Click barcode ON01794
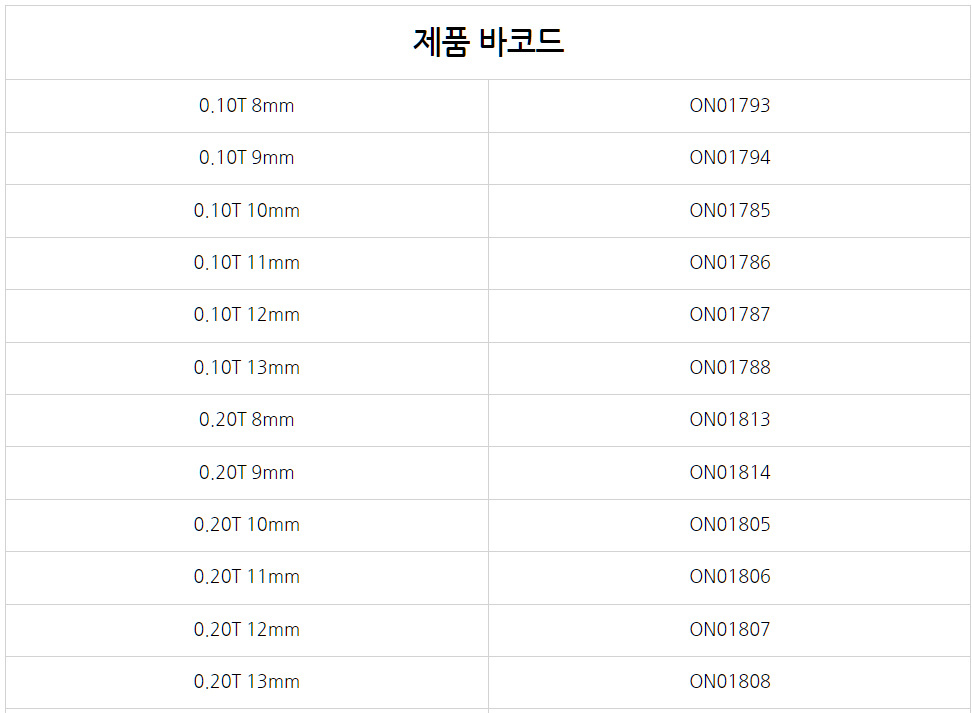Viewport: 972px width, 713px height. click(730, 158)
